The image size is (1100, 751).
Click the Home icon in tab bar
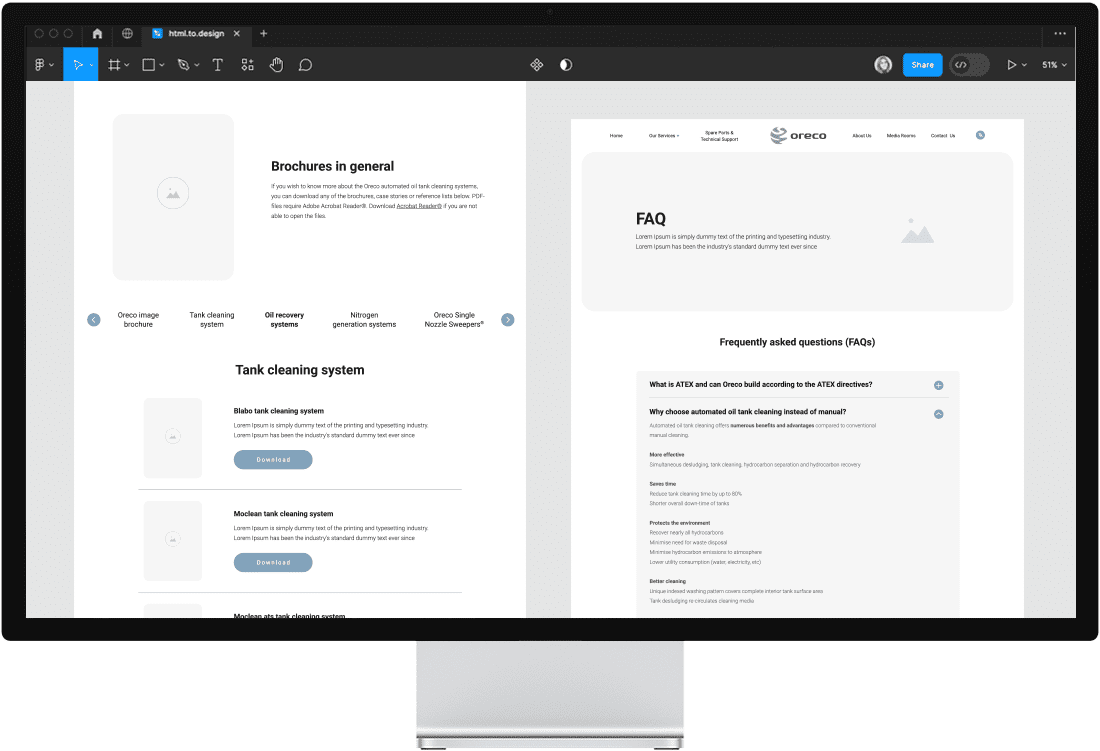98,33
